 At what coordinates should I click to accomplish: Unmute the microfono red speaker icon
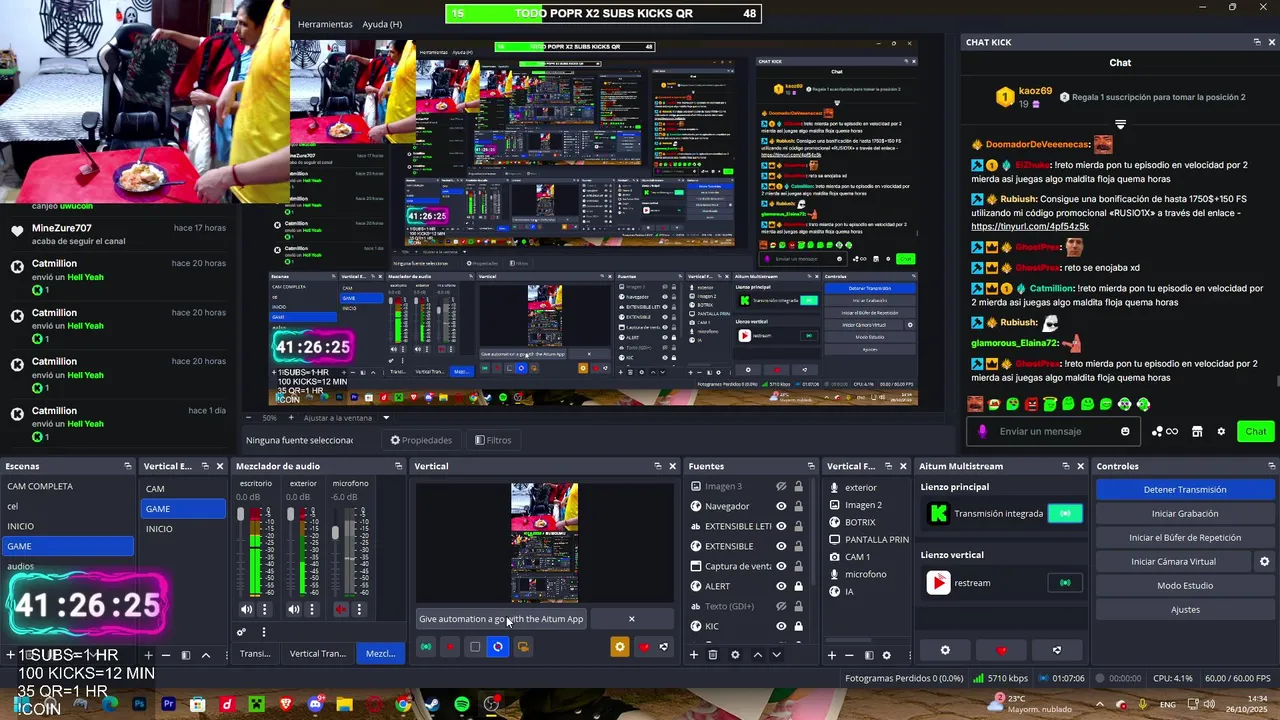point(340,609)
